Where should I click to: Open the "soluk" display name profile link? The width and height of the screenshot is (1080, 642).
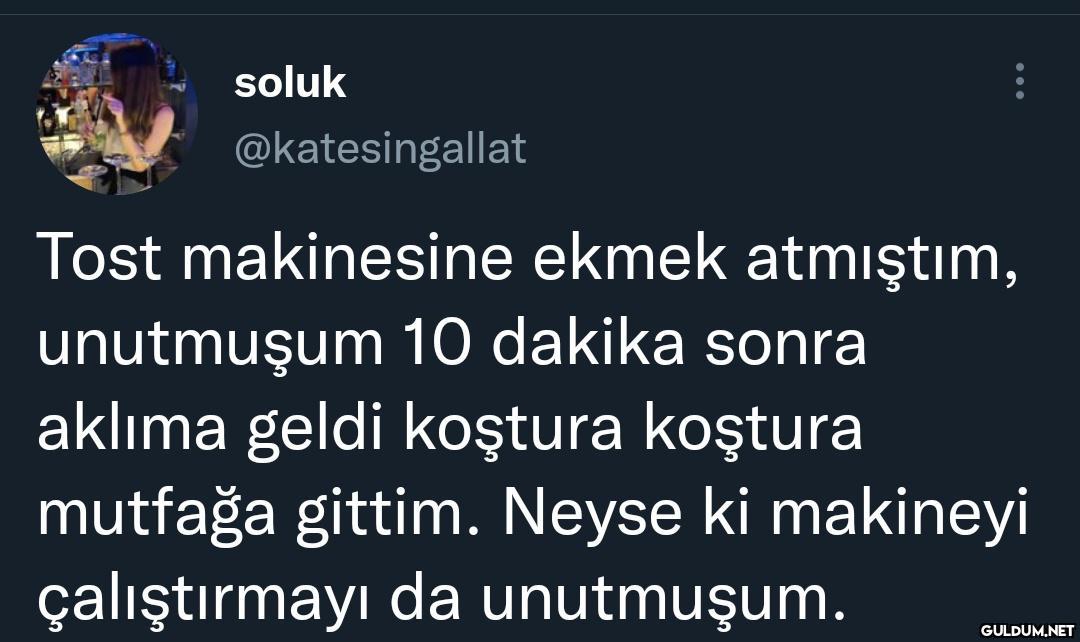pyautogui.click(x=290, y=84)
